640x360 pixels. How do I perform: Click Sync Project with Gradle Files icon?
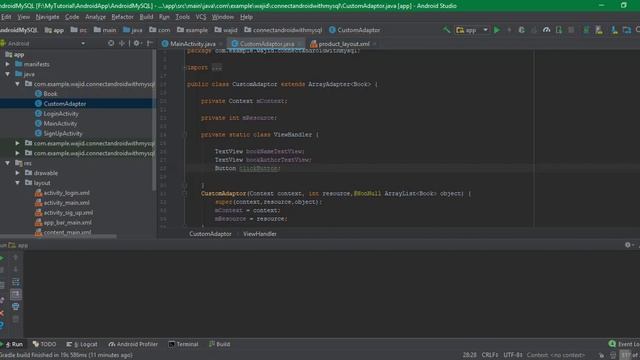[586, 30]
